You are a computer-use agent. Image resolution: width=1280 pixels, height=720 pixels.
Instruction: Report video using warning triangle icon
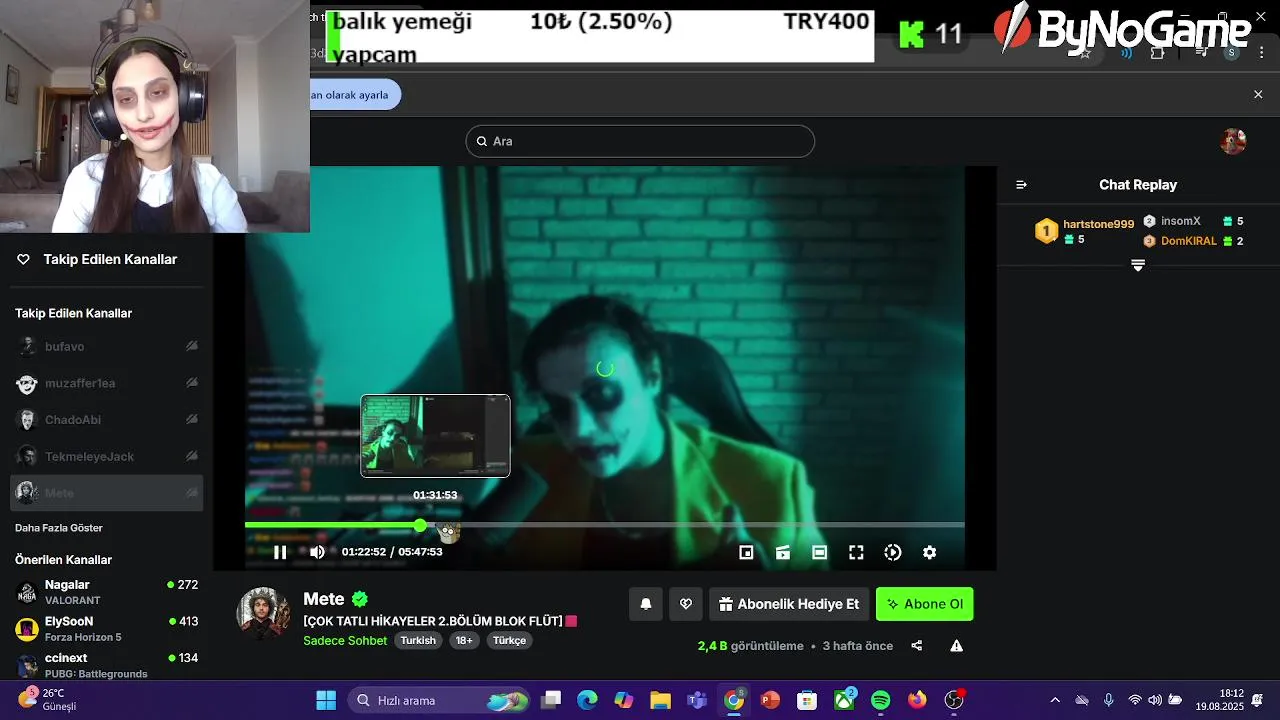(957, 646)
